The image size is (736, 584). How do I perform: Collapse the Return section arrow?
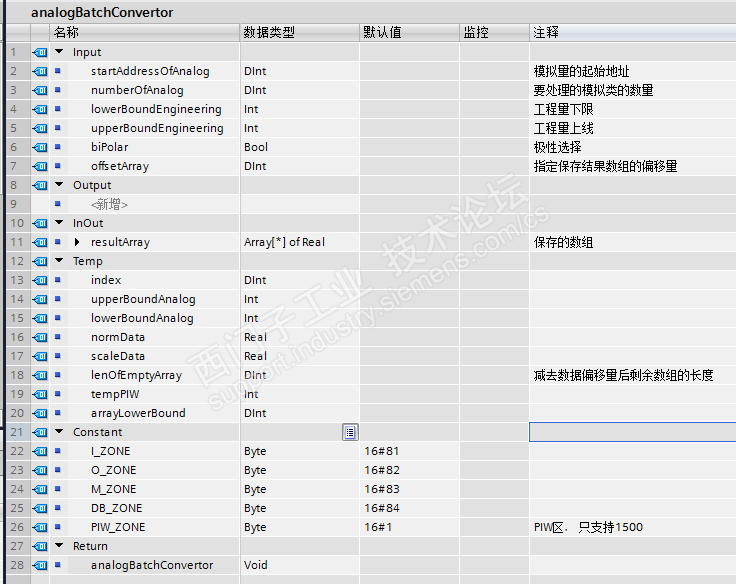[59, 546]
